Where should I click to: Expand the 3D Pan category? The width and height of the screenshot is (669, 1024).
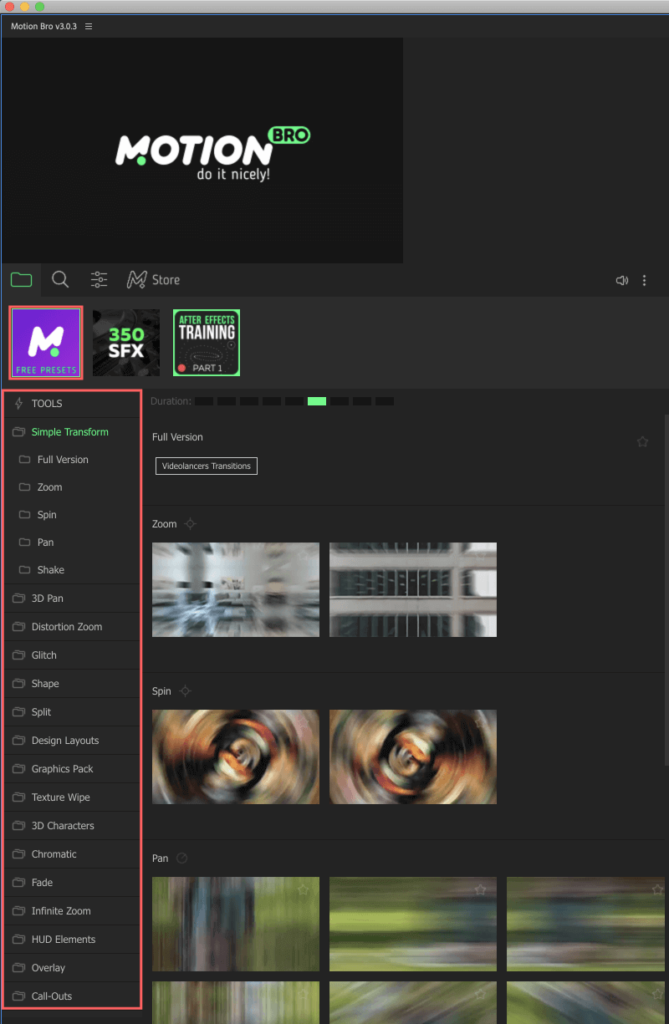click(x=72, y=598)
